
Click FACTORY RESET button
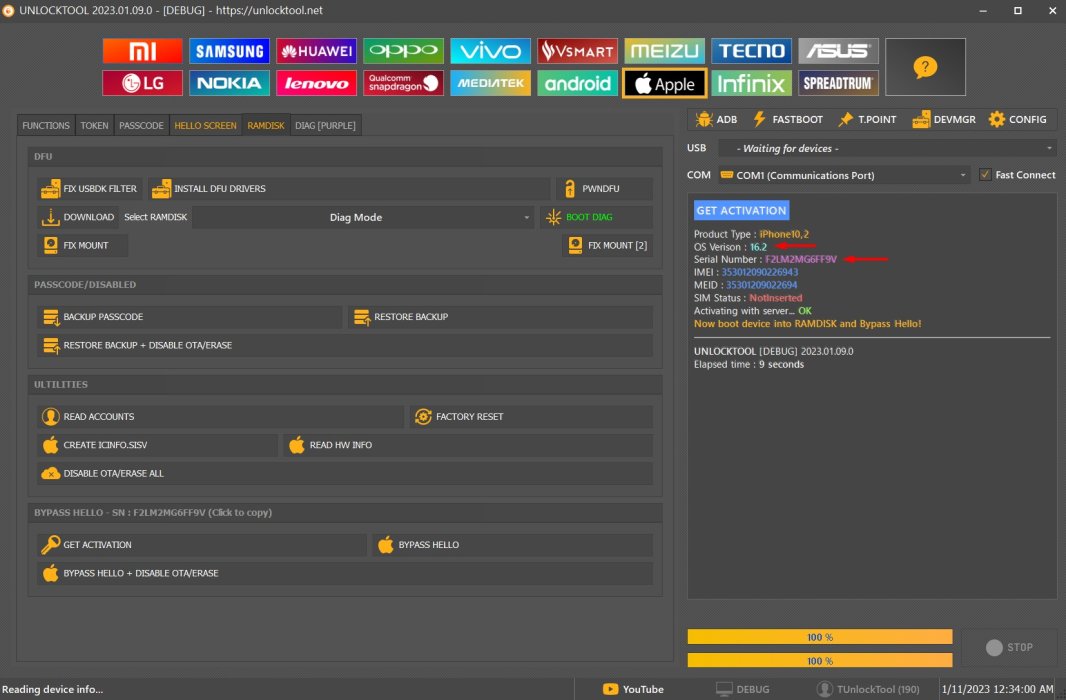pos(532,417)
